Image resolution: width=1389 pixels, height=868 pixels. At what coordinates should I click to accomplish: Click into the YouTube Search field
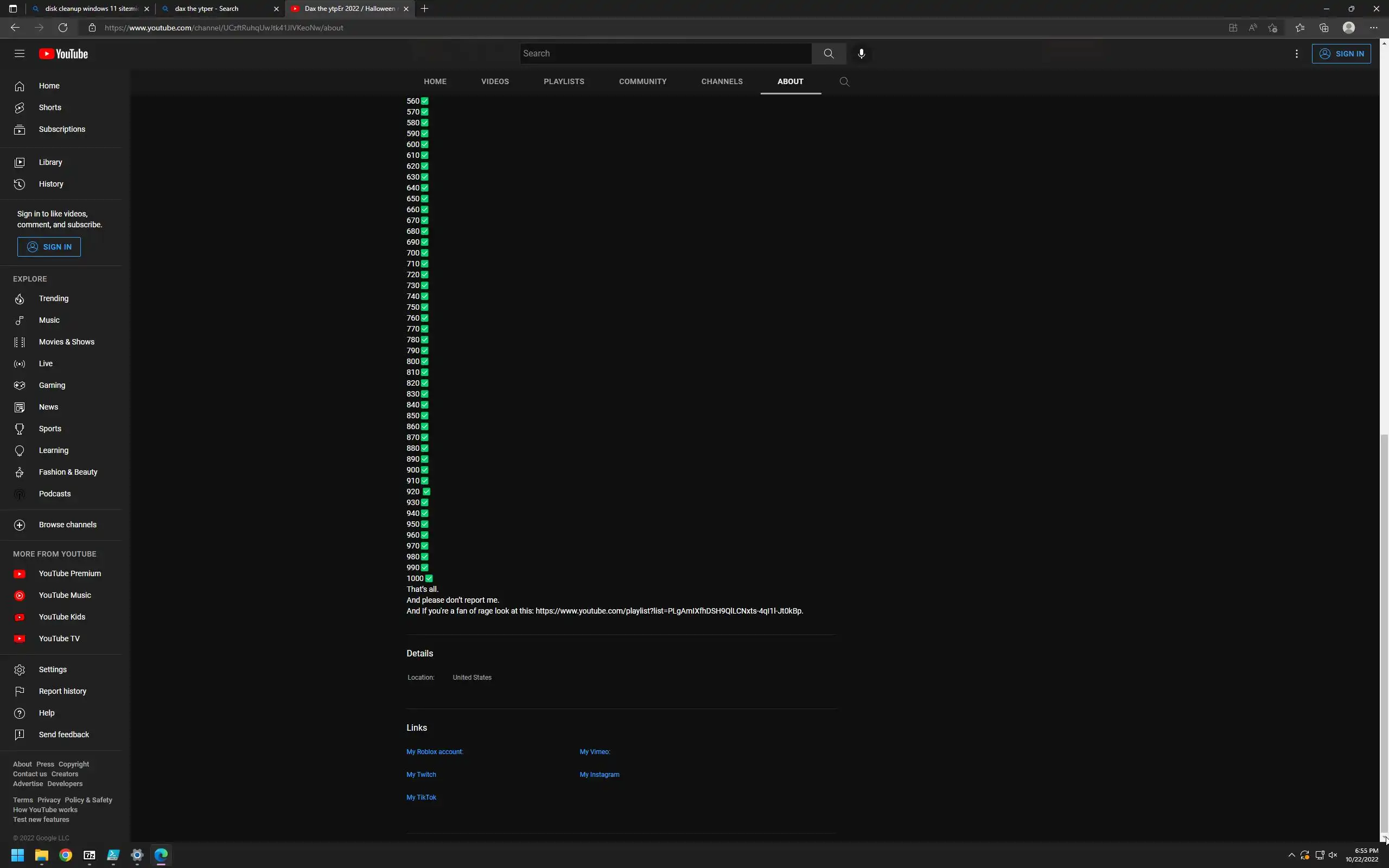point(666,53)
